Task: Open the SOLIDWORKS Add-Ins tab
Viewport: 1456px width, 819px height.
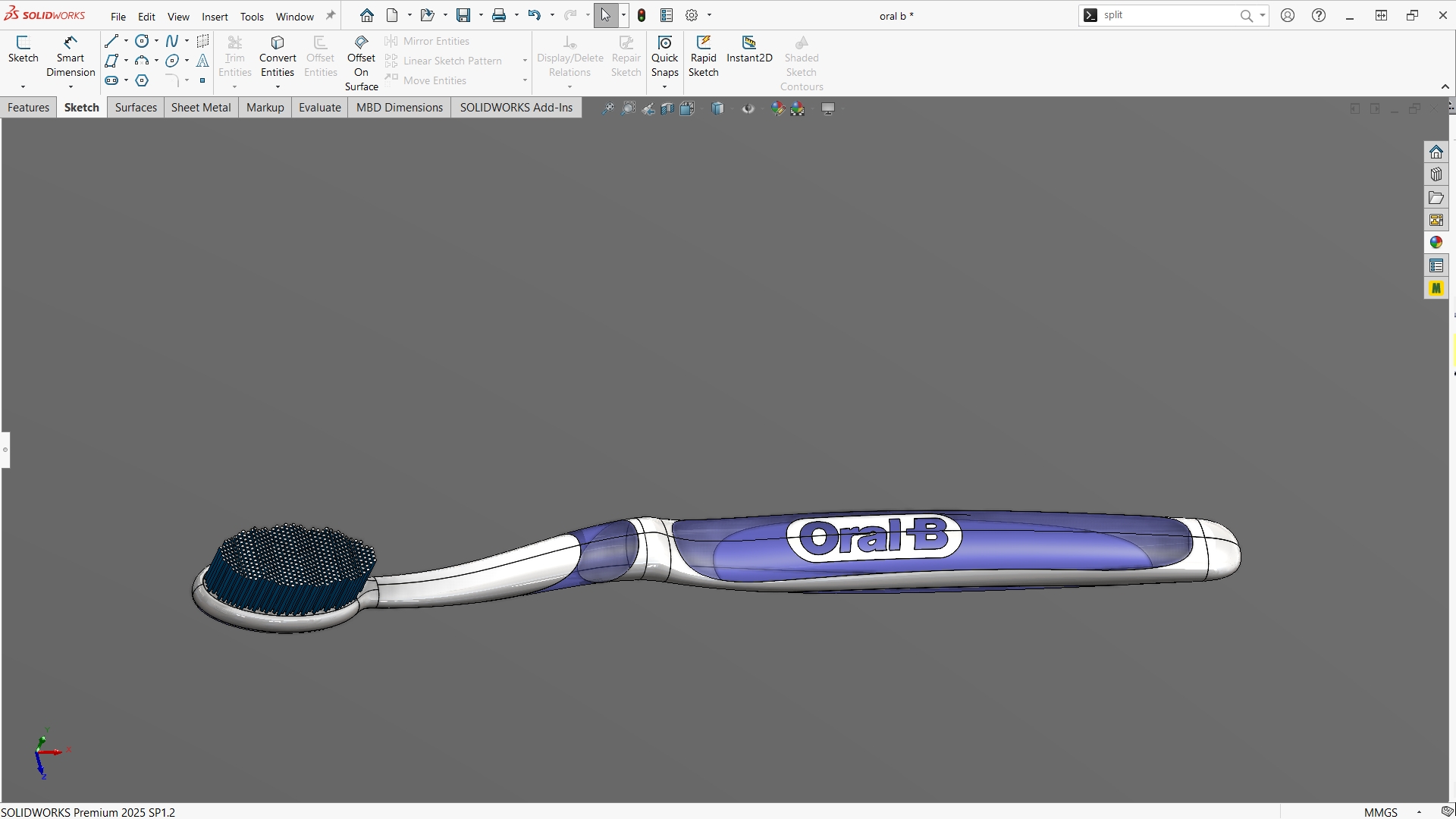Action: 516,108
